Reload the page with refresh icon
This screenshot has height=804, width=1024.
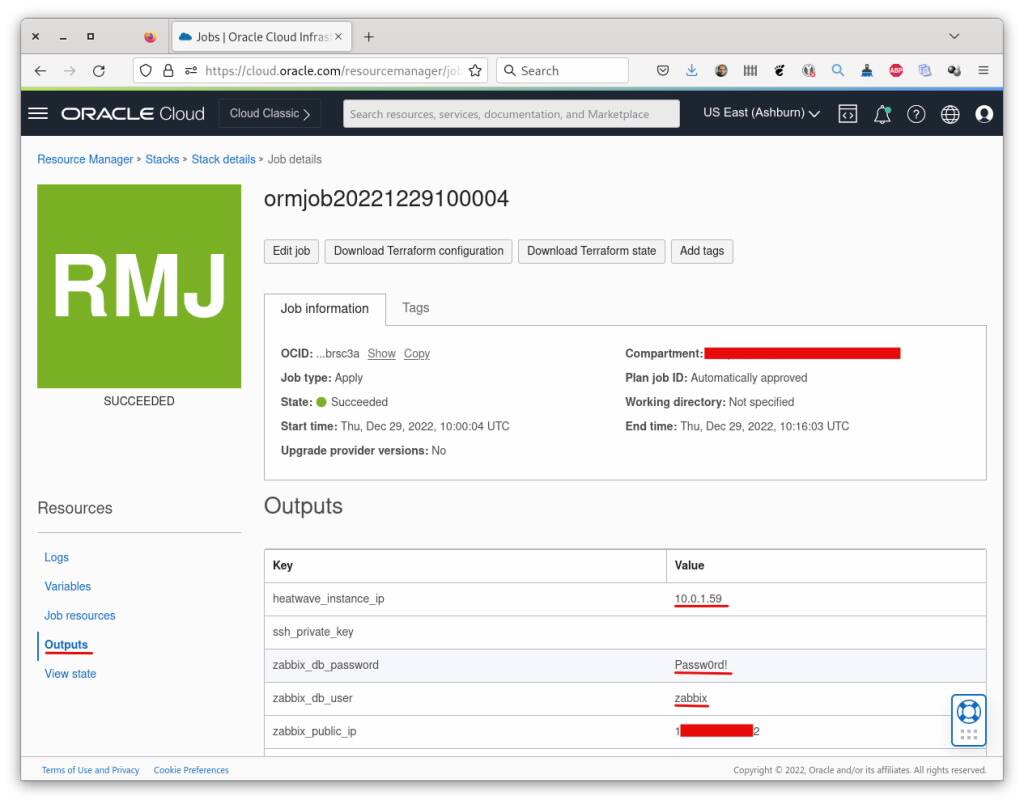coord(99,71)
